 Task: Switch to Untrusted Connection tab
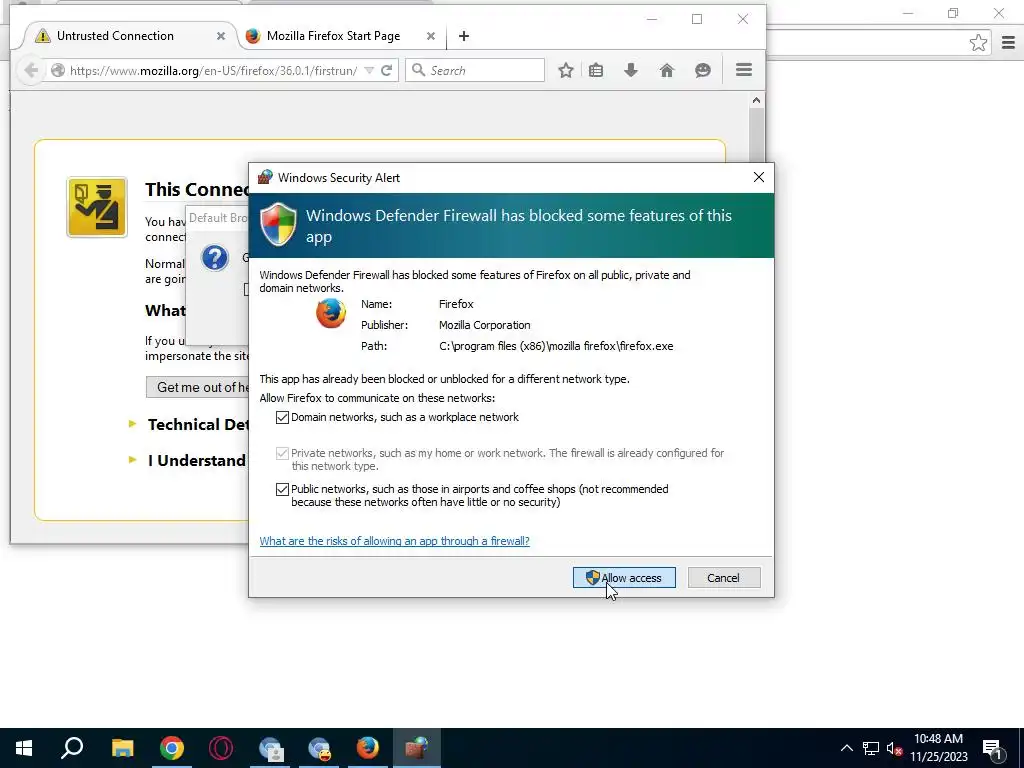pyautogui.click(x=115, y=36)
